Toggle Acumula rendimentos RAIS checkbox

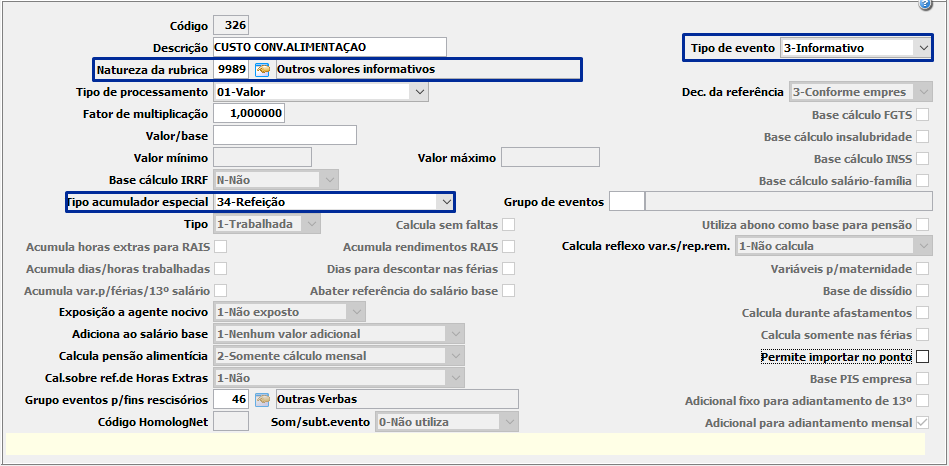point(508,246)
